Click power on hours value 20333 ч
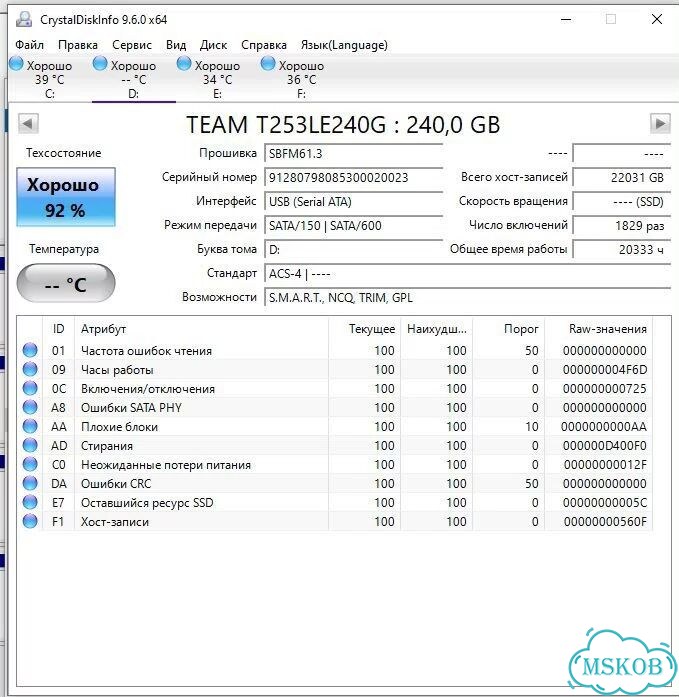This screenshot has height=697, width=679. [x=622, y=249]
